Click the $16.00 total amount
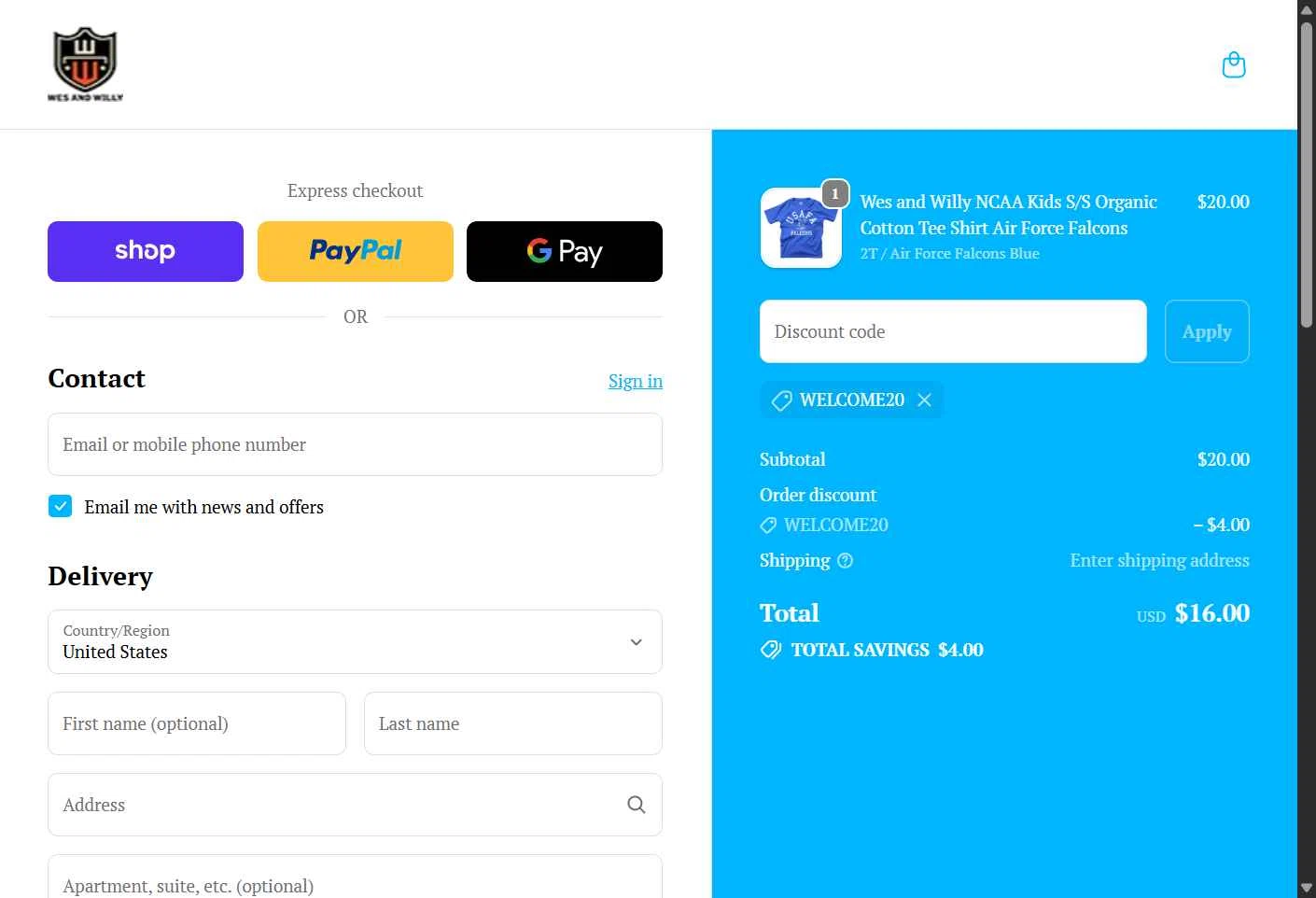The width and height of the screenshot is (1316, 898). coord(1212,613)
